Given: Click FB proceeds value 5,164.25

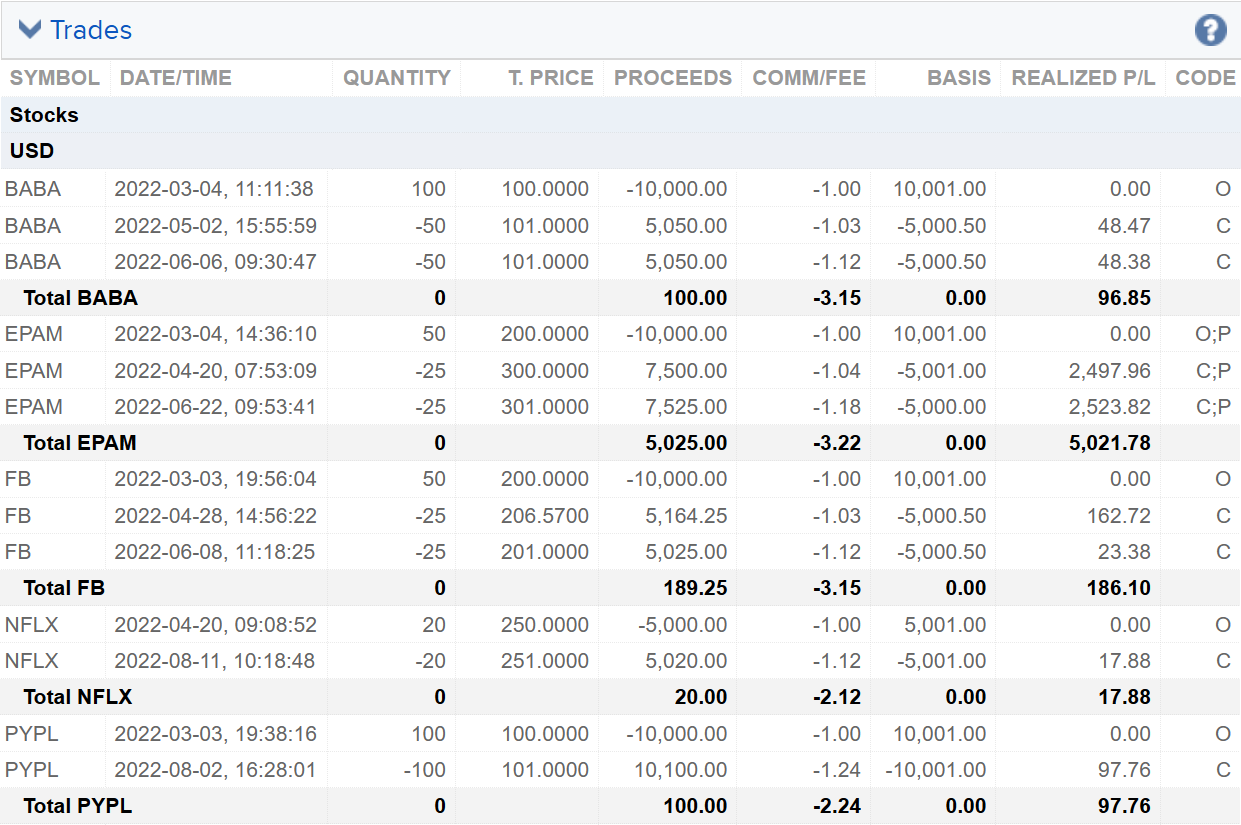Looking at the screenshot, I should (687, 516).
